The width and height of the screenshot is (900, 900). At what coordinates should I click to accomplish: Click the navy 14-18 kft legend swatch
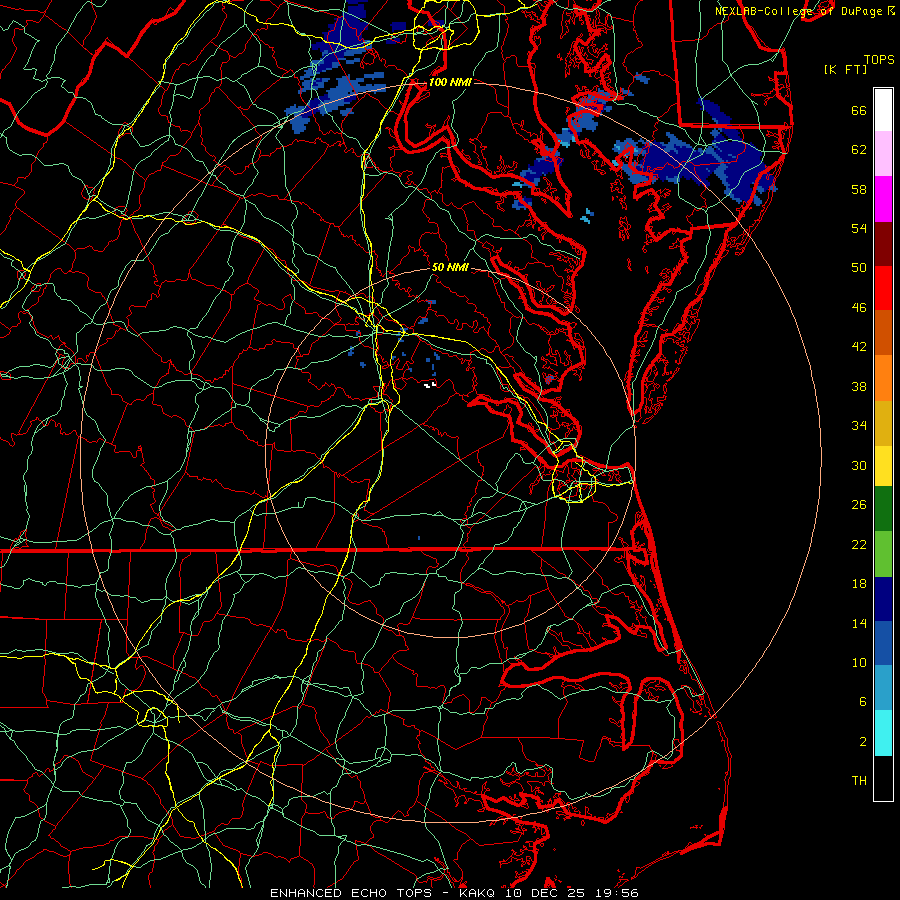coord(883,599)
